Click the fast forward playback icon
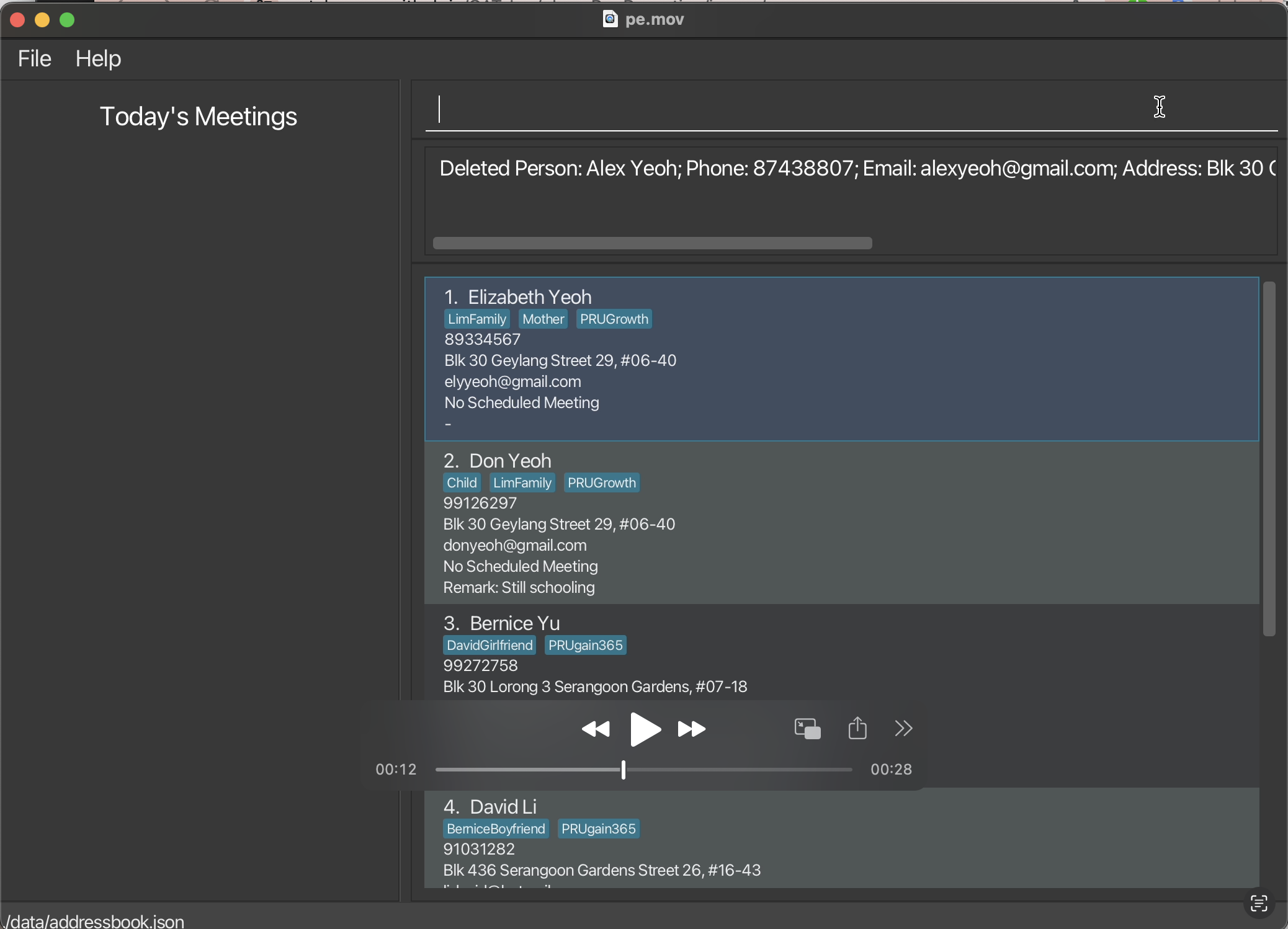 (691, 729)
